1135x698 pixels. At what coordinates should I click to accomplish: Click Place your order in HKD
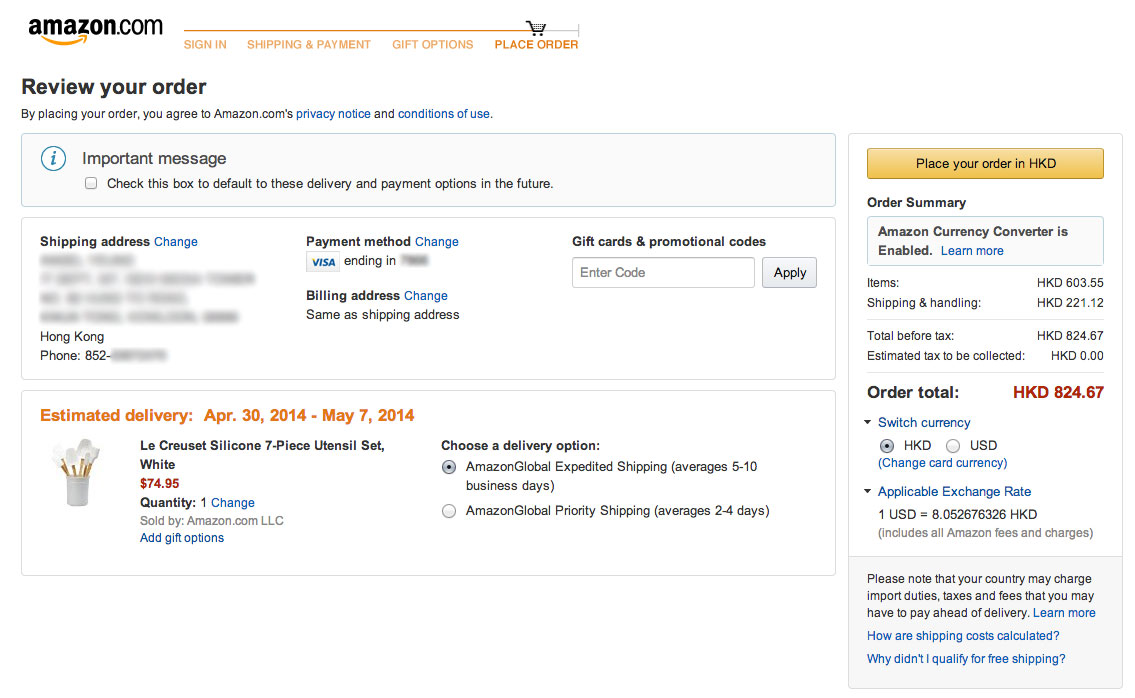click(985, 163)
